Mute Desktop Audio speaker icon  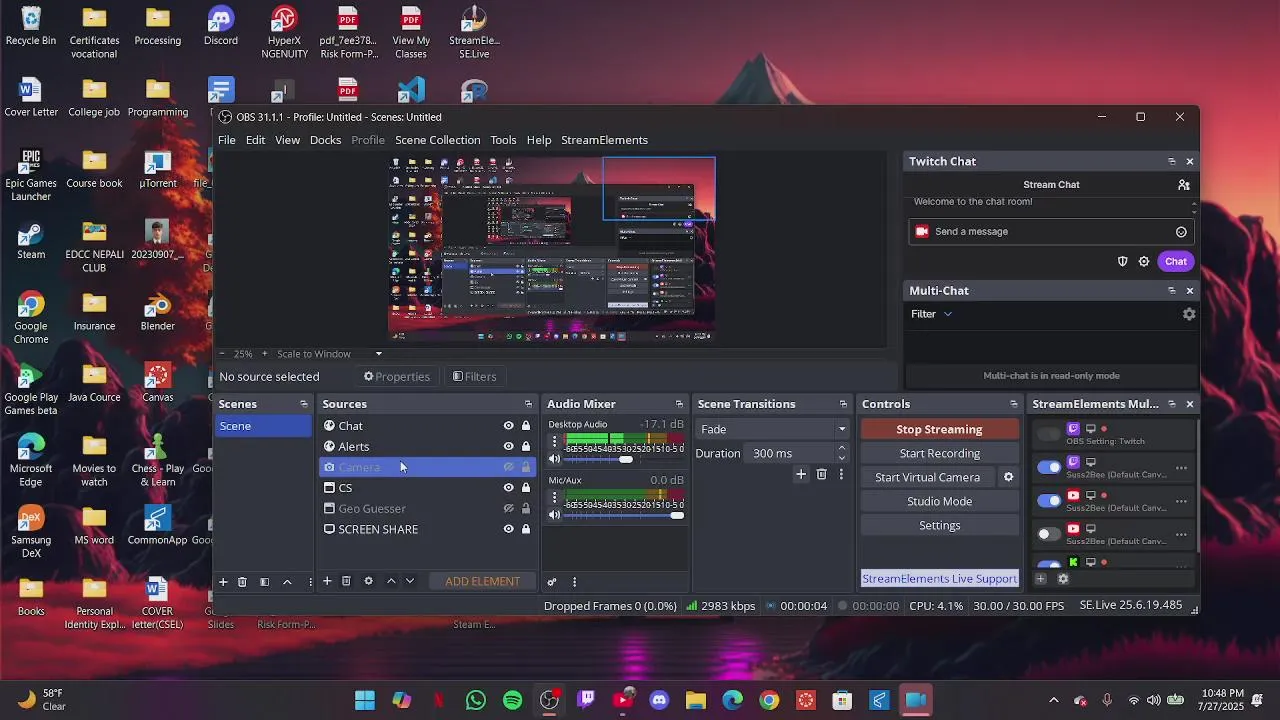(554, 459)
